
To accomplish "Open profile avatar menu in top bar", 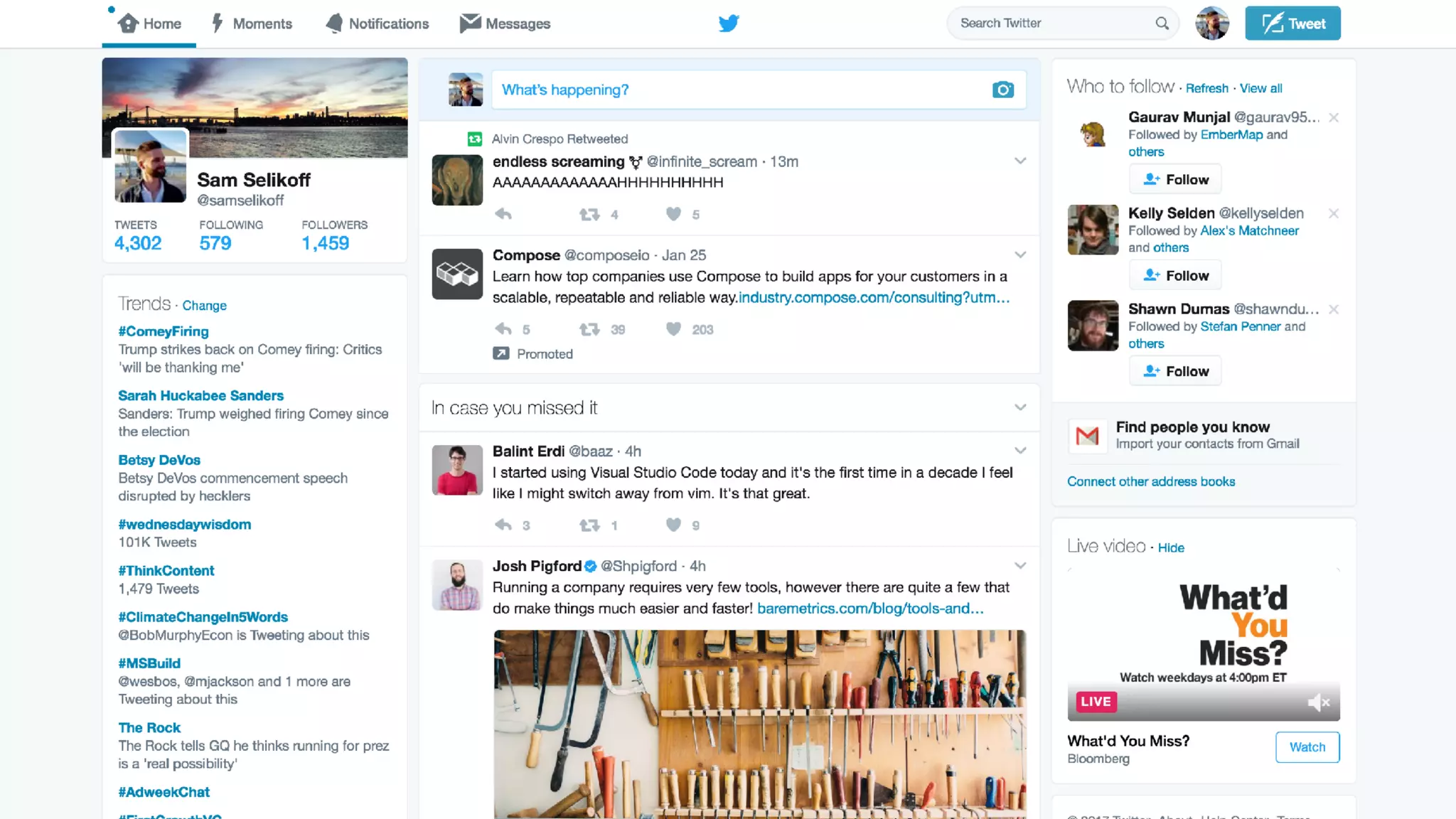I will click(x=1212, y=23).
